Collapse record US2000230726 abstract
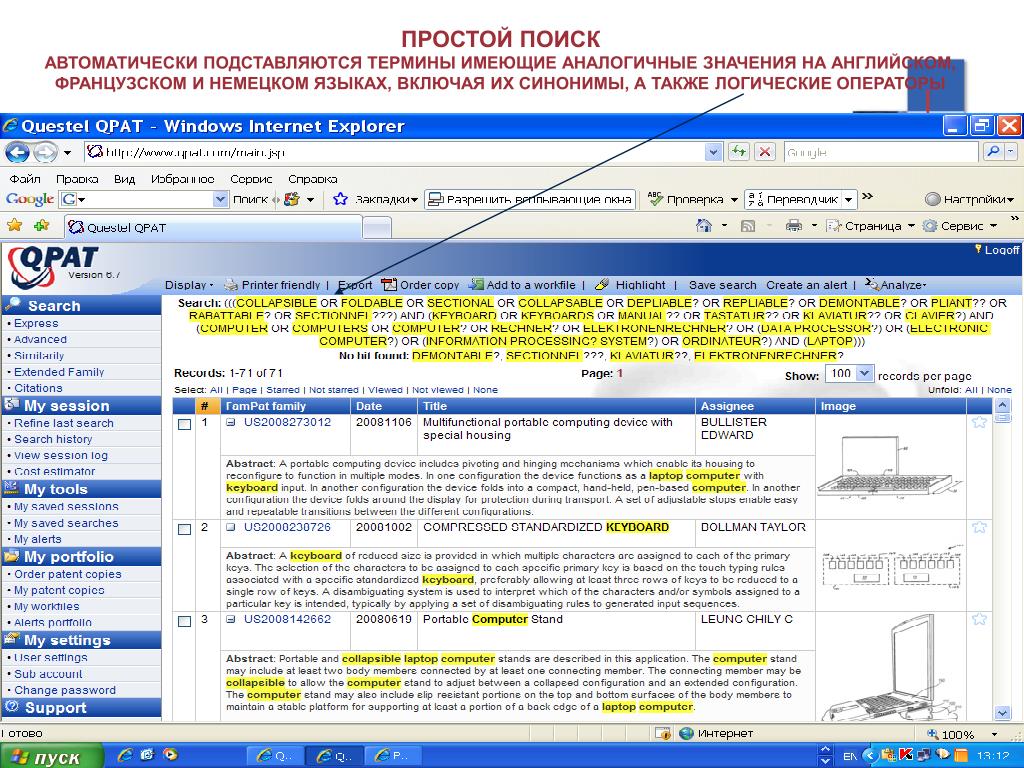 coord(231,527)
